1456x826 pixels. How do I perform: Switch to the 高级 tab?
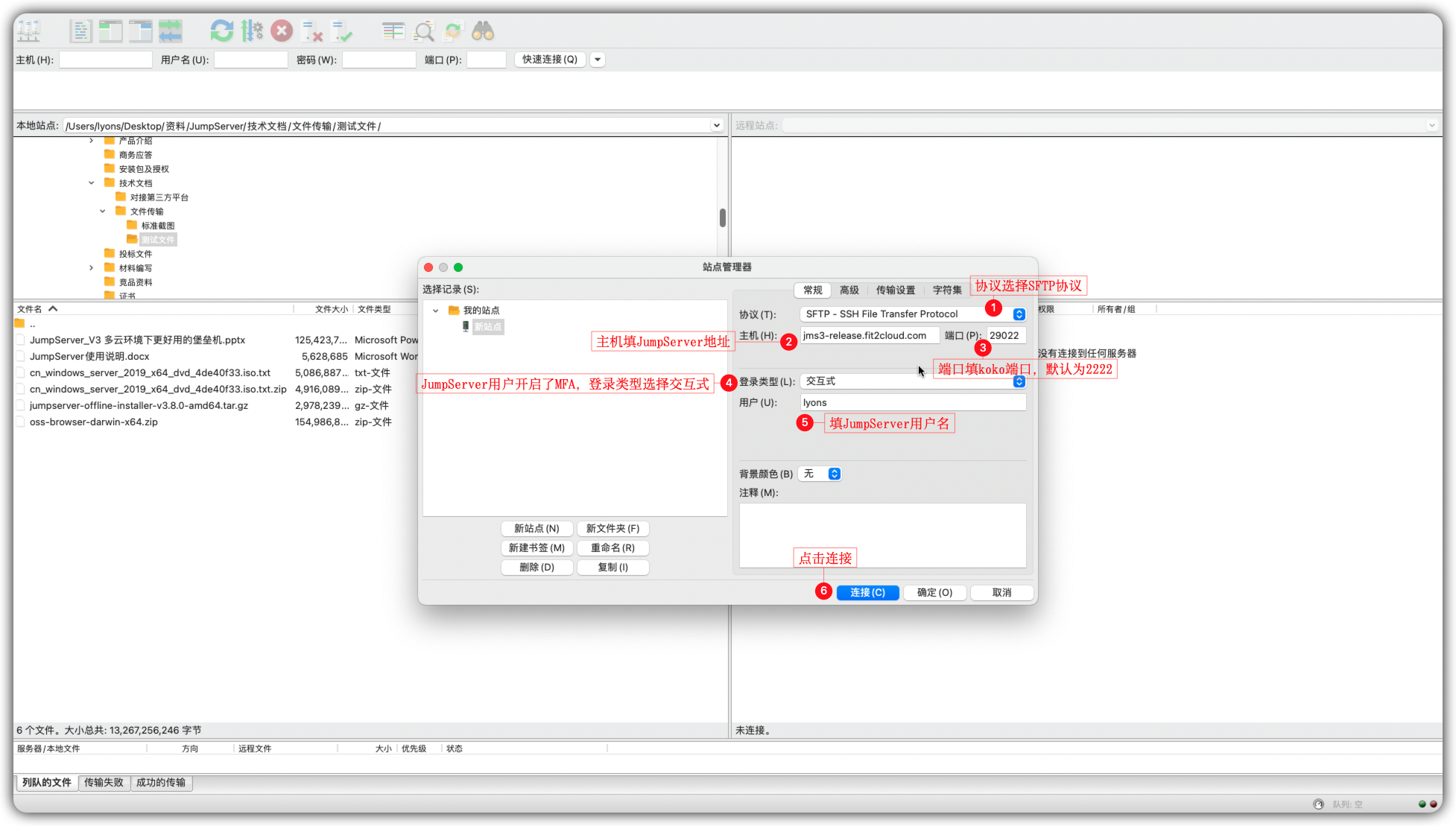coord(849,290)
